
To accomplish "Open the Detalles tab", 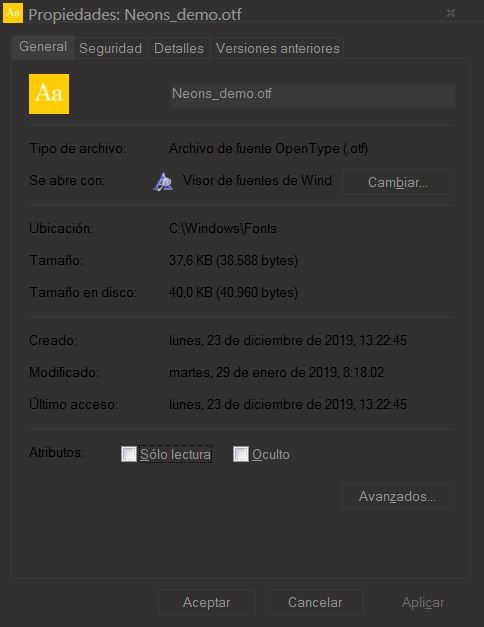I will coord(179,48).
